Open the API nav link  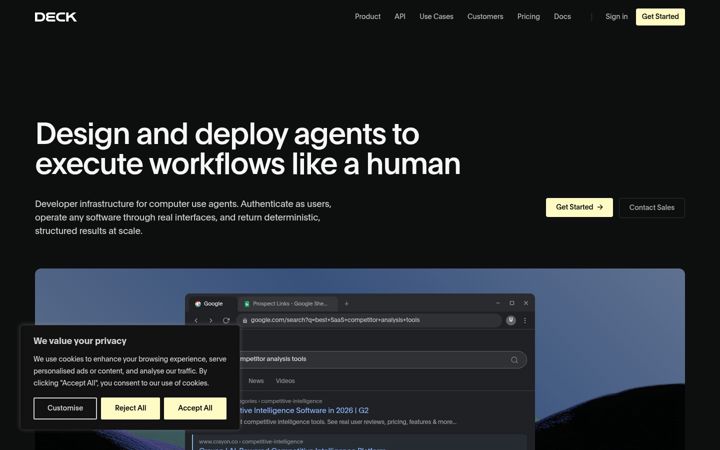400,17
